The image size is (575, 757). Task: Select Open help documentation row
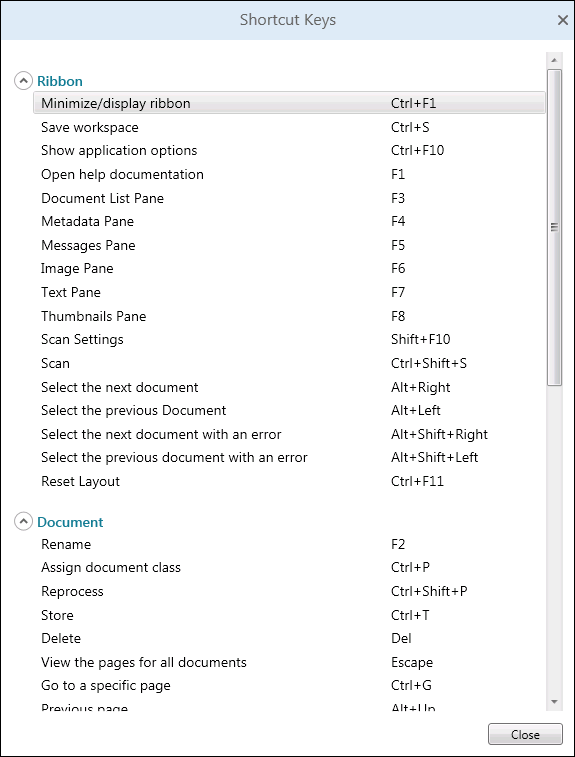click(x=289, y=174)
